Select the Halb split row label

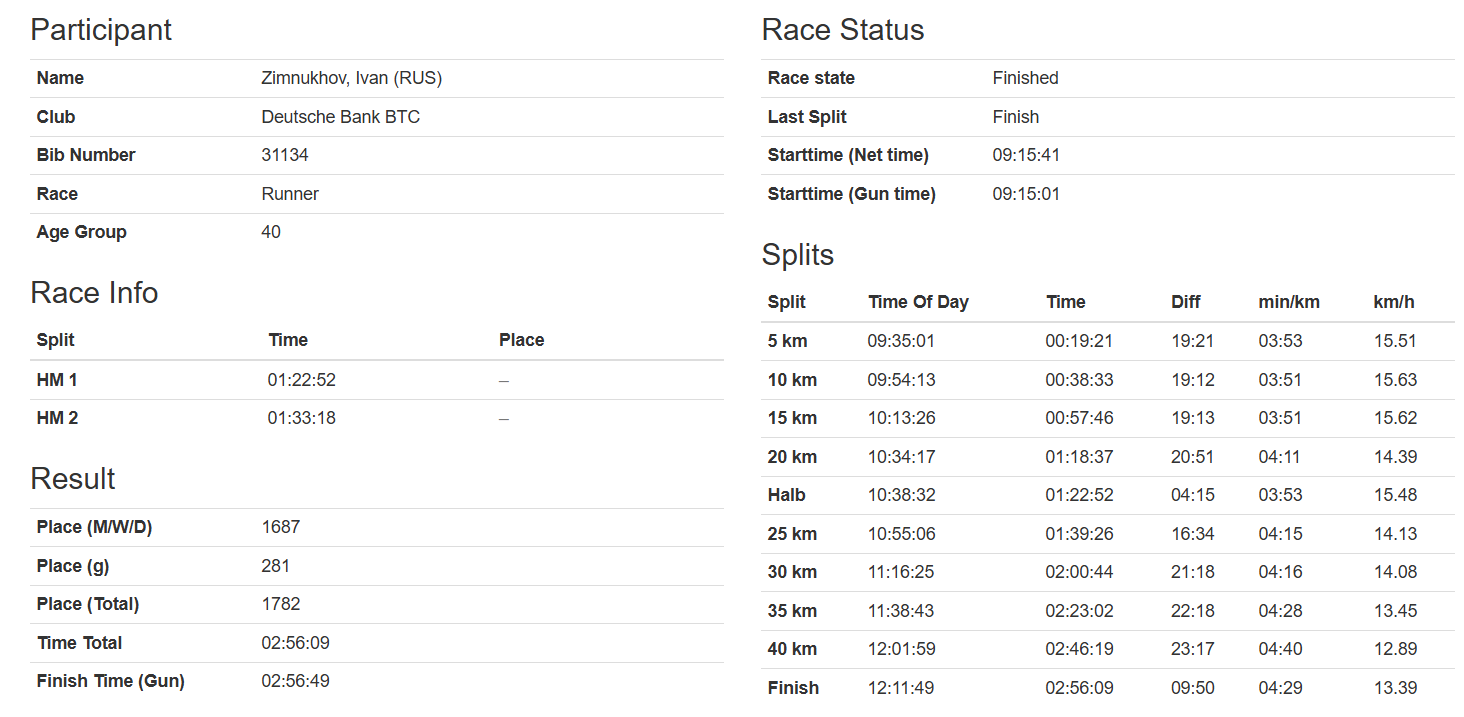tap(786, 495)
